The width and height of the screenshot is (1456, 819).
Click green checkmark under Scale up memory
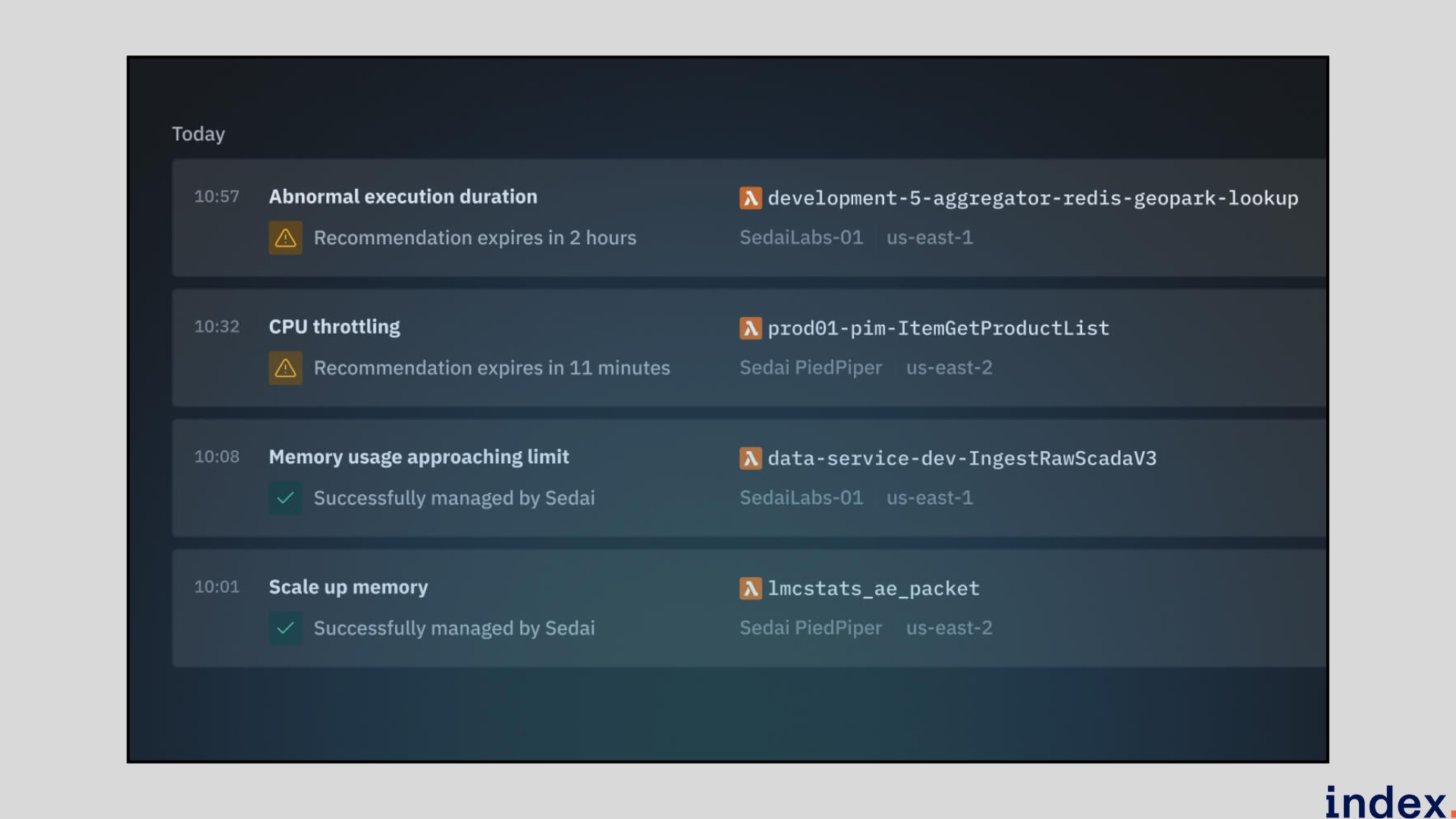point(285,629)
